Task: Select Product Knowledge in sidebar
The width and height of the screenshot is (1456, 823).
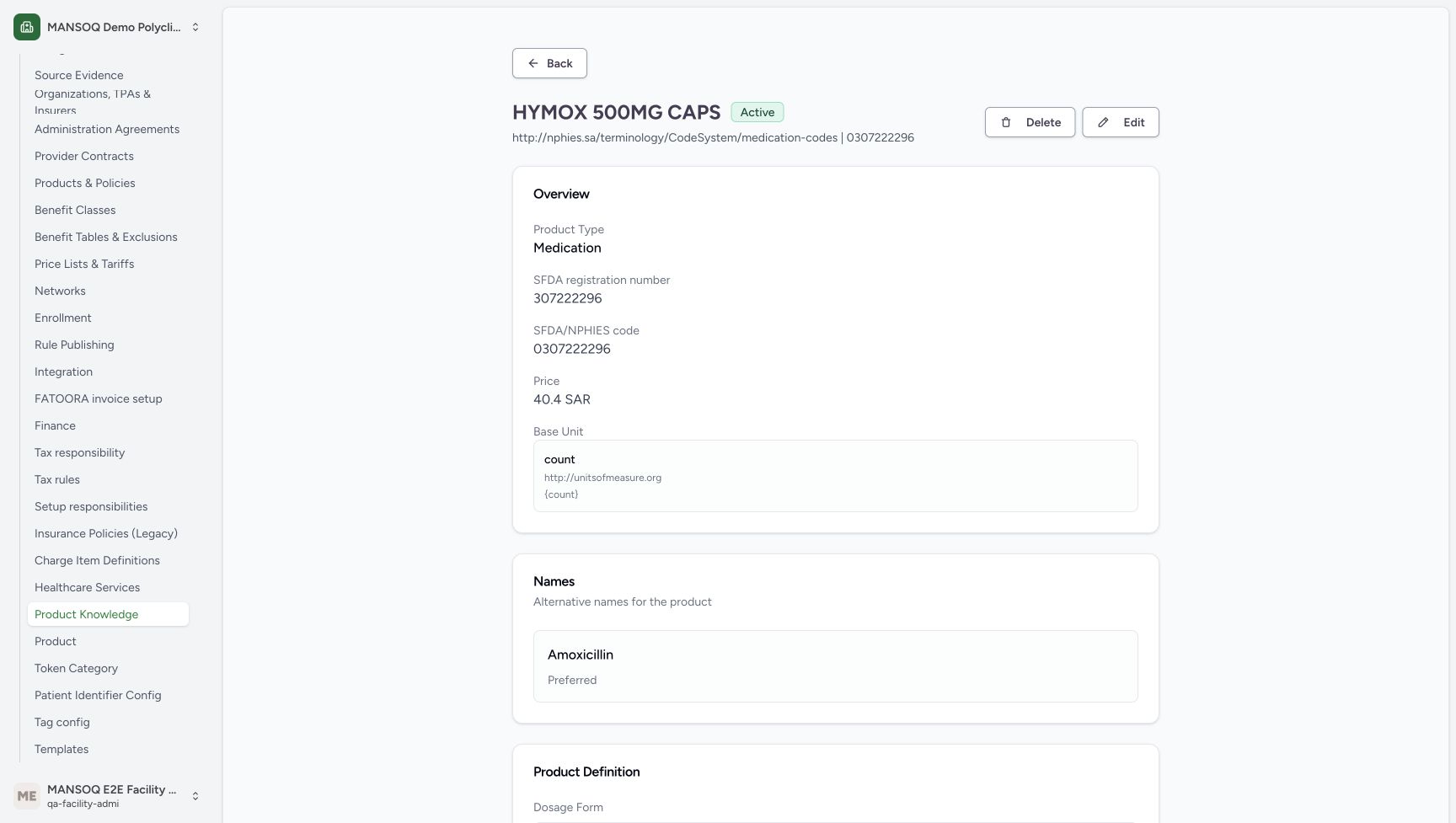Action: (x=108, y=614)
